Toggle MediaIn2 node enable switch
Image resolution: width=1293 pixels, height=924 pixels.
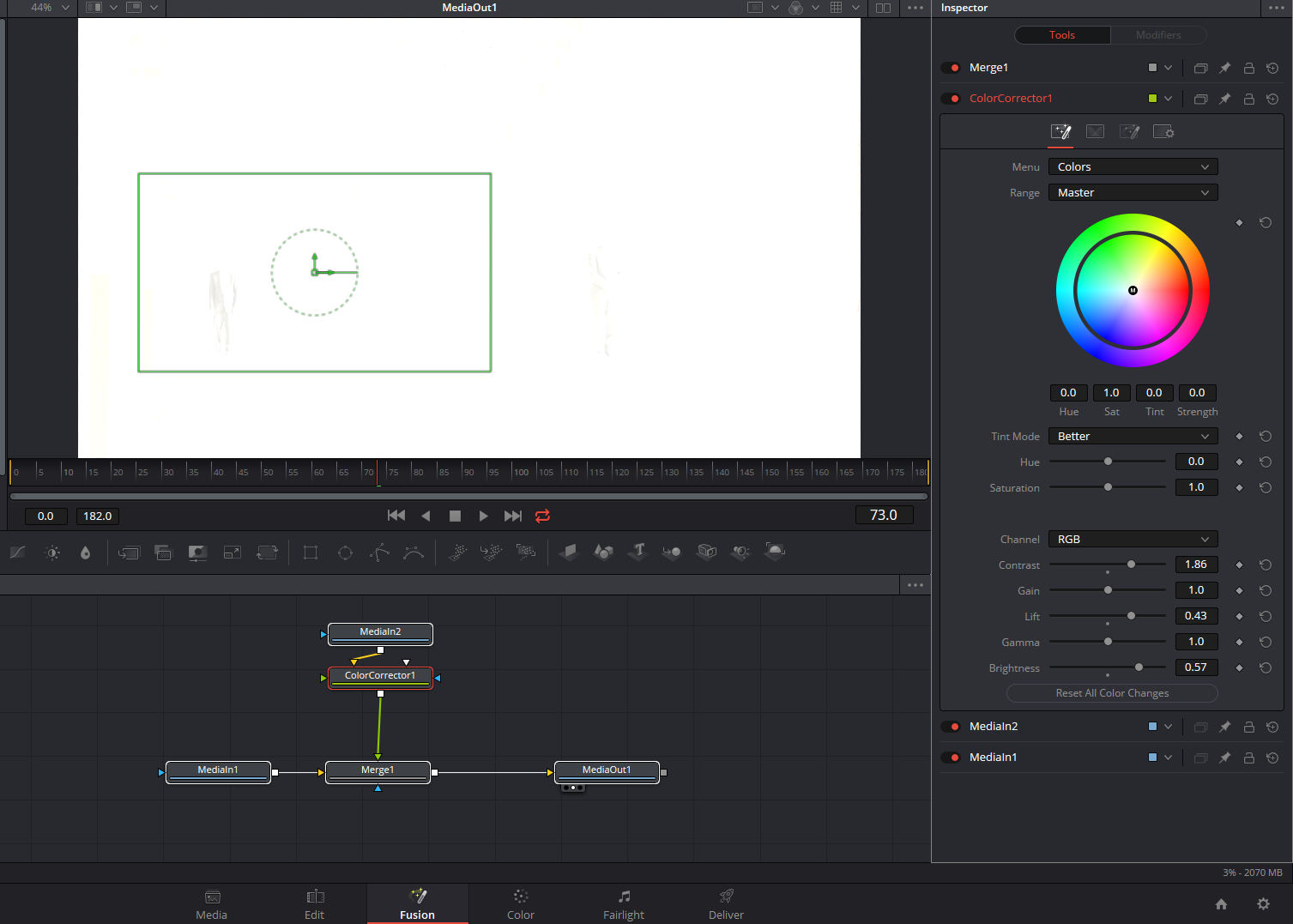coord(951,727)
